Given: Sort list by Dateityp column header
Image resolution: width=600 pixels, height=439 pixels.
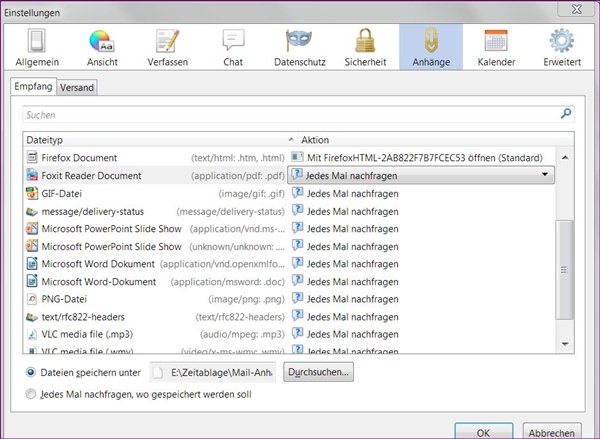Looking at the screenshot, I should click(150, 140).
